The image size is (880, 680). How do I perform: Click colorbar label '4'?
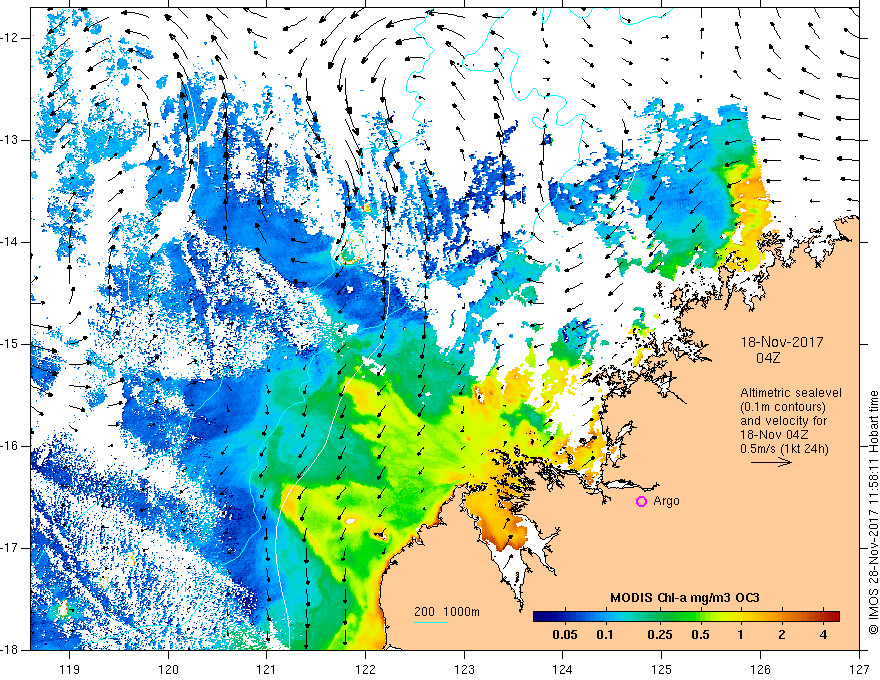coord(823,635)
